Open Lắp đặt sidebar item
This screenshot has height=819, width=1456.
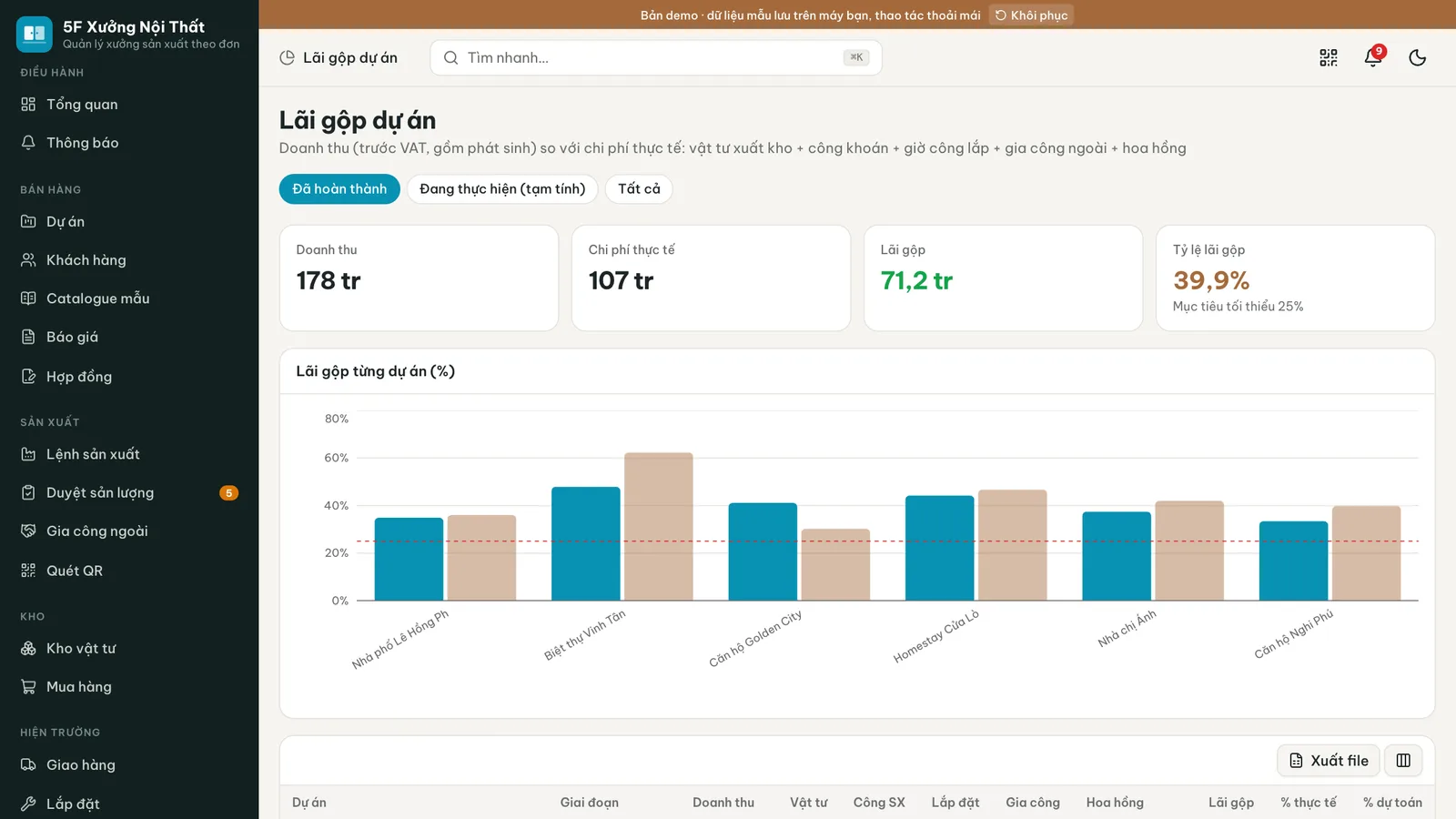coord(129,804)
